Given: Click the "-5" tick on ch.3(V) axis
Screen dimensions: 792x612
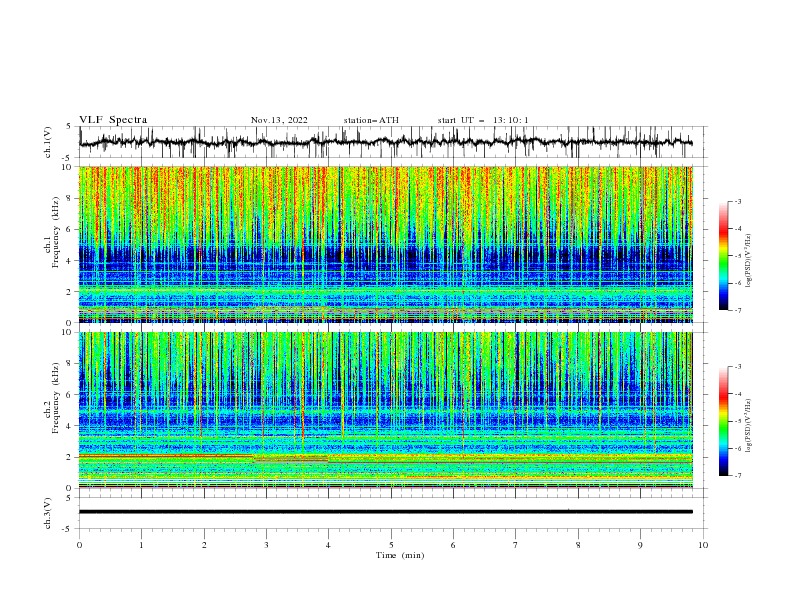Looking at the screenshot, I should coord(68,529).
